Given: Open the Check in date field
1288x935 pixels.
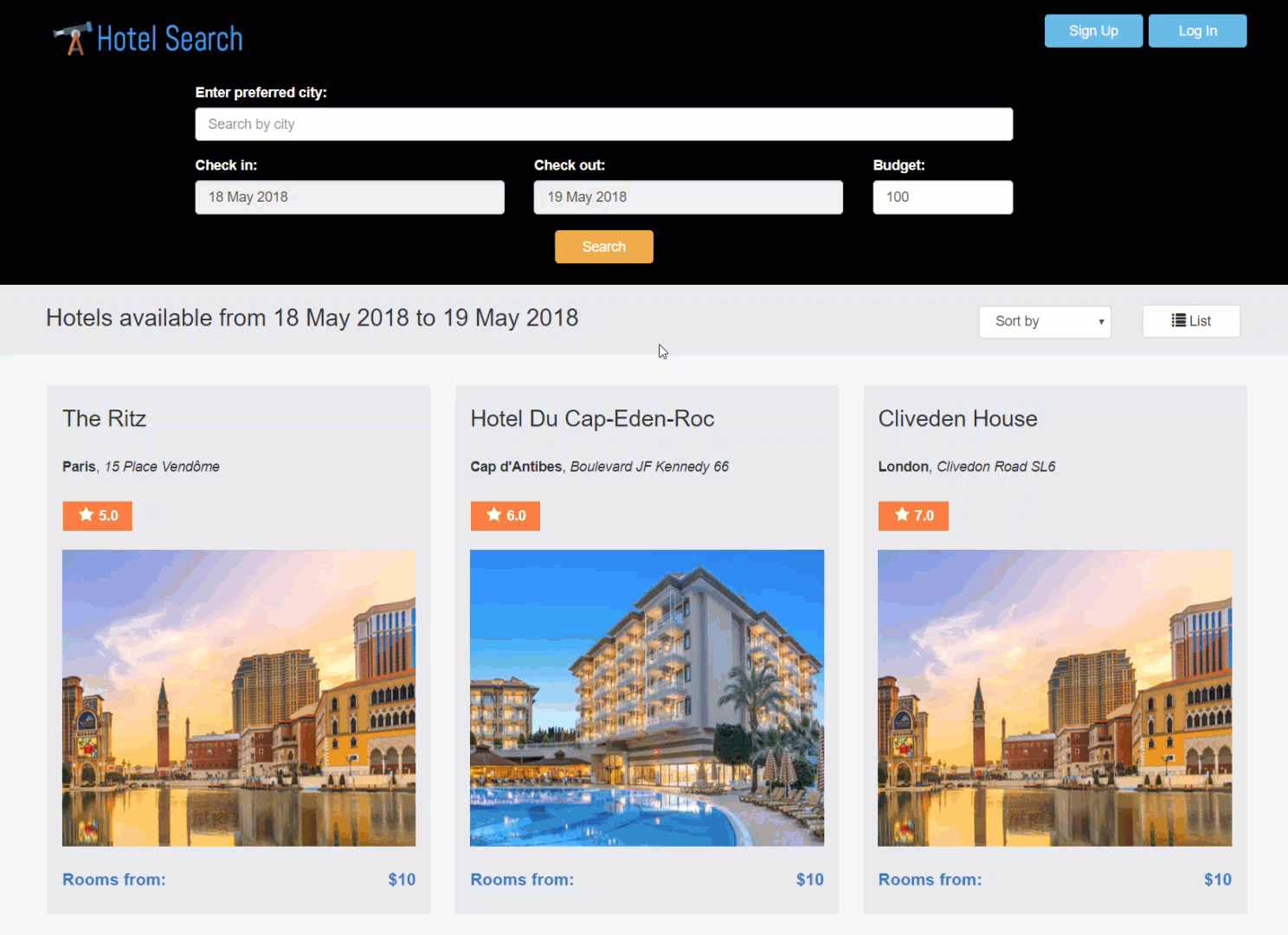Looking at the screenshot, I should coord(350,197).
